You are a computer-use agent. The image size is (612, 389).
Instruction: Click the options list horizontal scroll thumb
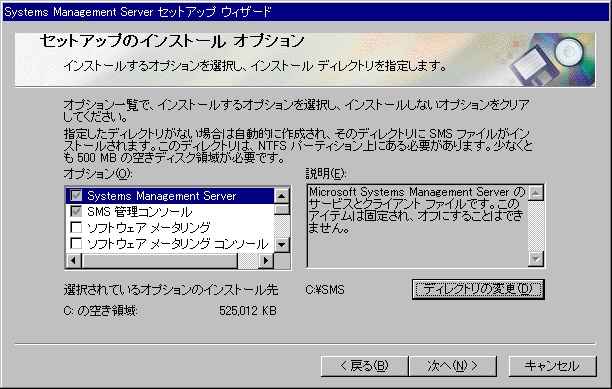point(160,260)
